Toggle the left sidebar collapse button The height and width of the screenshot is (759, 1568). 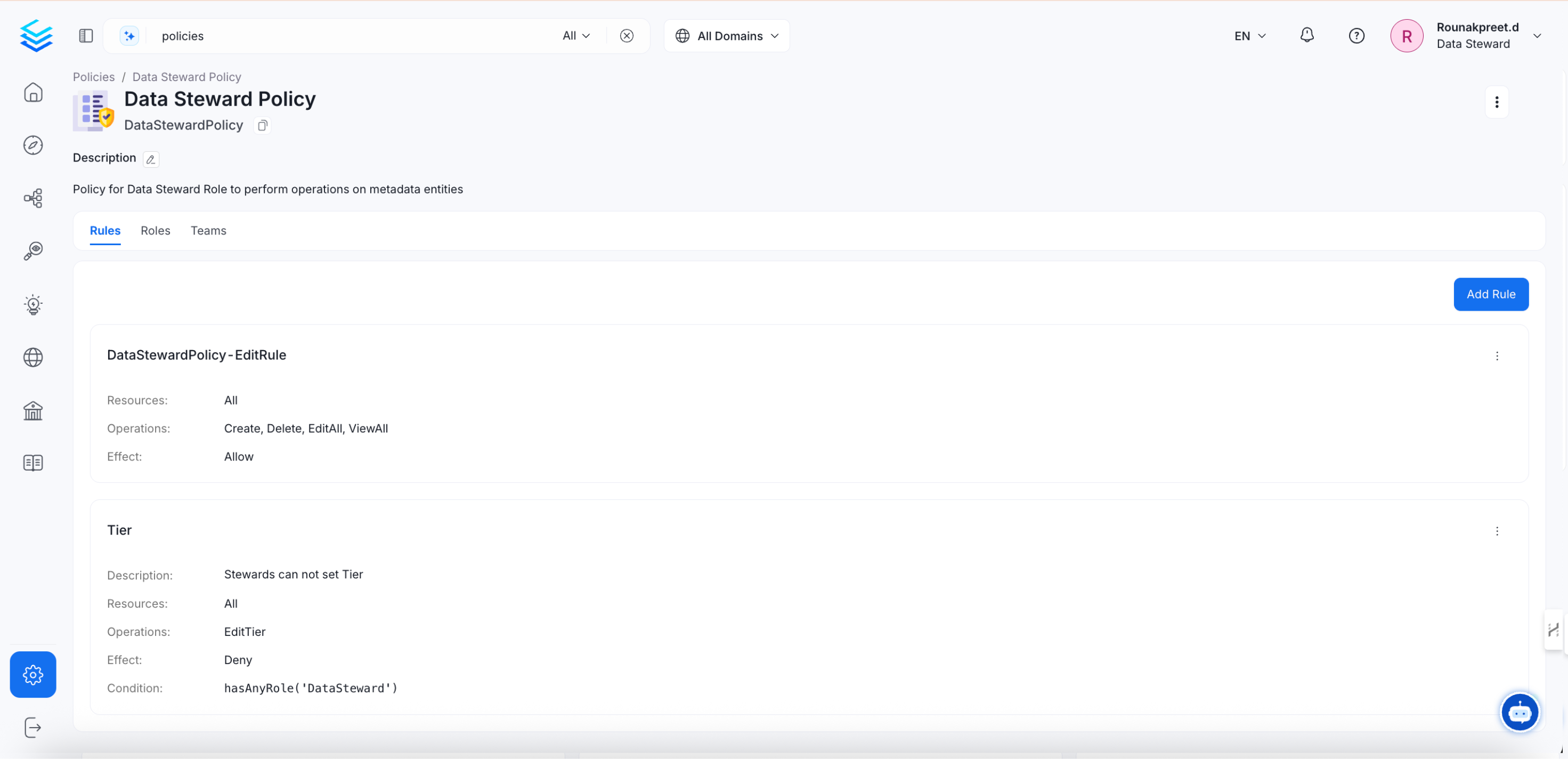click(x=86, y=36)
